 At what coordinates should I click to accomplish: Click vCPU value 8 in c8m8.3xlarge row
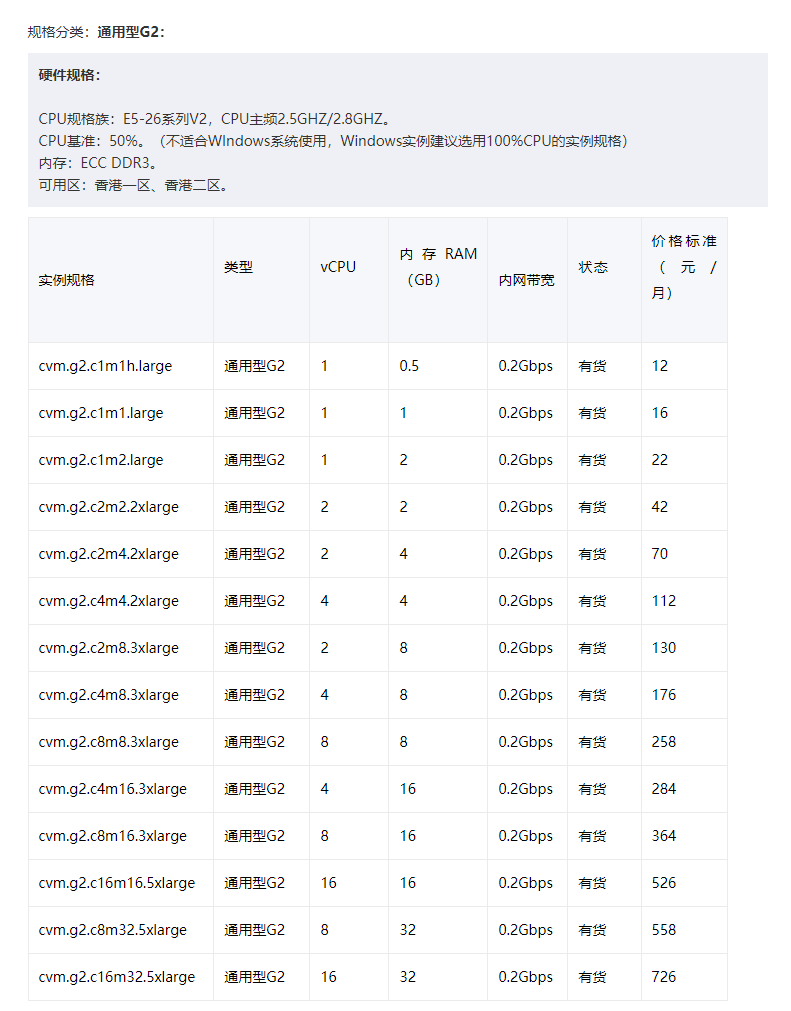pos(324,743)
